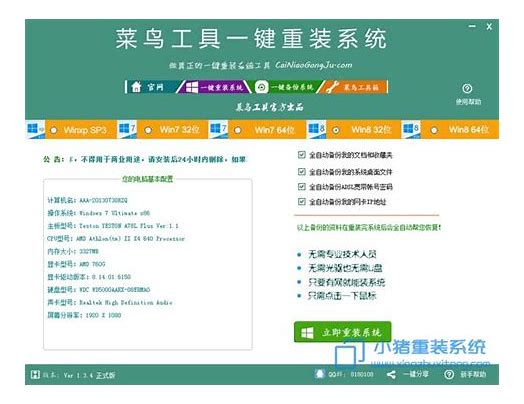524x404 pixels.
Task: Click the share icon in bottom bar
Action: click(x=391, y=375)
